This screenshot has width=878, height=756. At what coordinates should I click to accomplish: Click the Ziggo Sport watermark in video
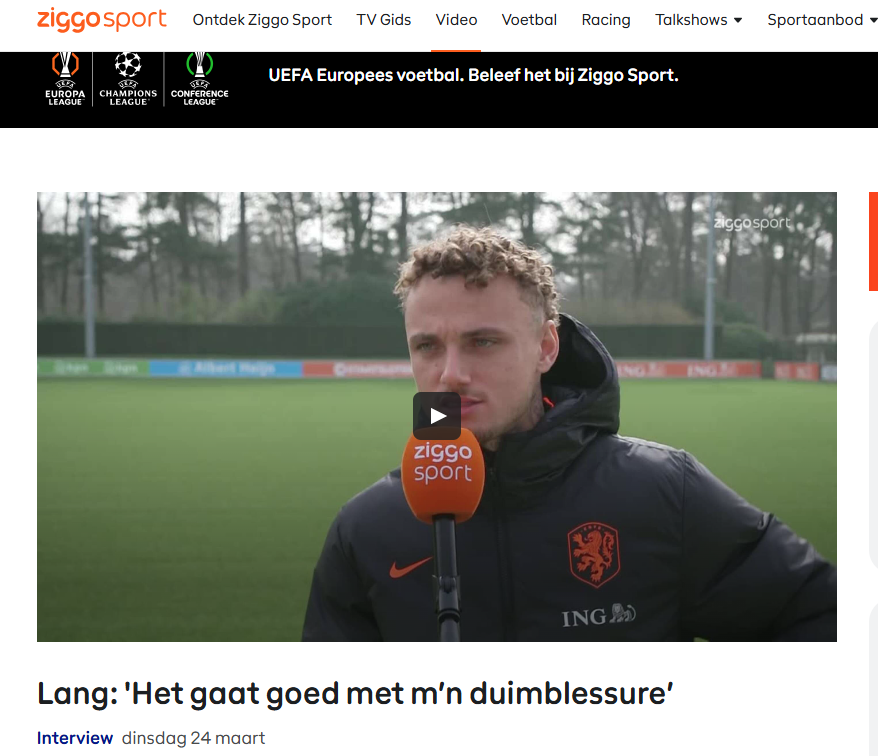[752, 223]
